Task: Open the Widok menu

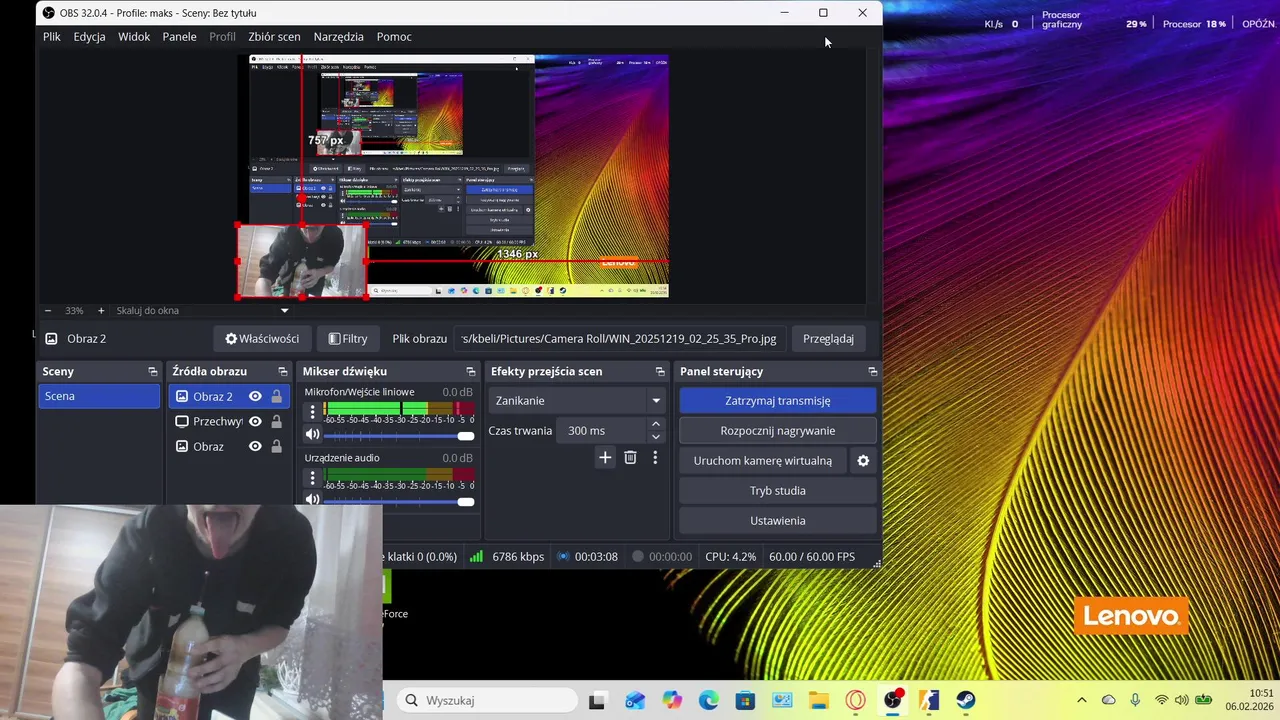Action: click(x=134, y=36)
